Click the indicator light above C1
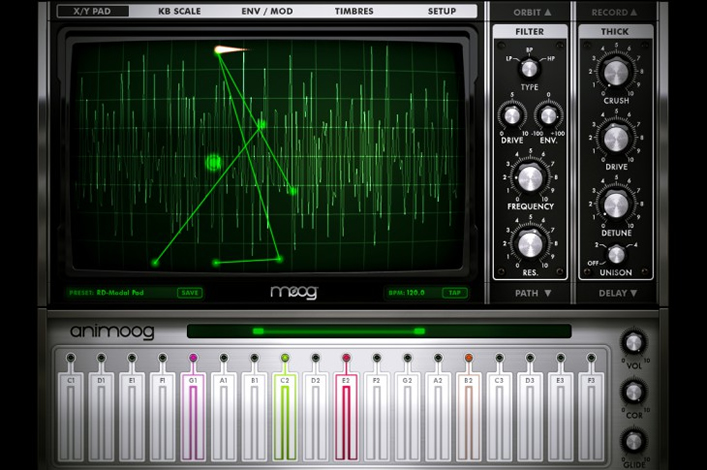 [x=71, y=358]
